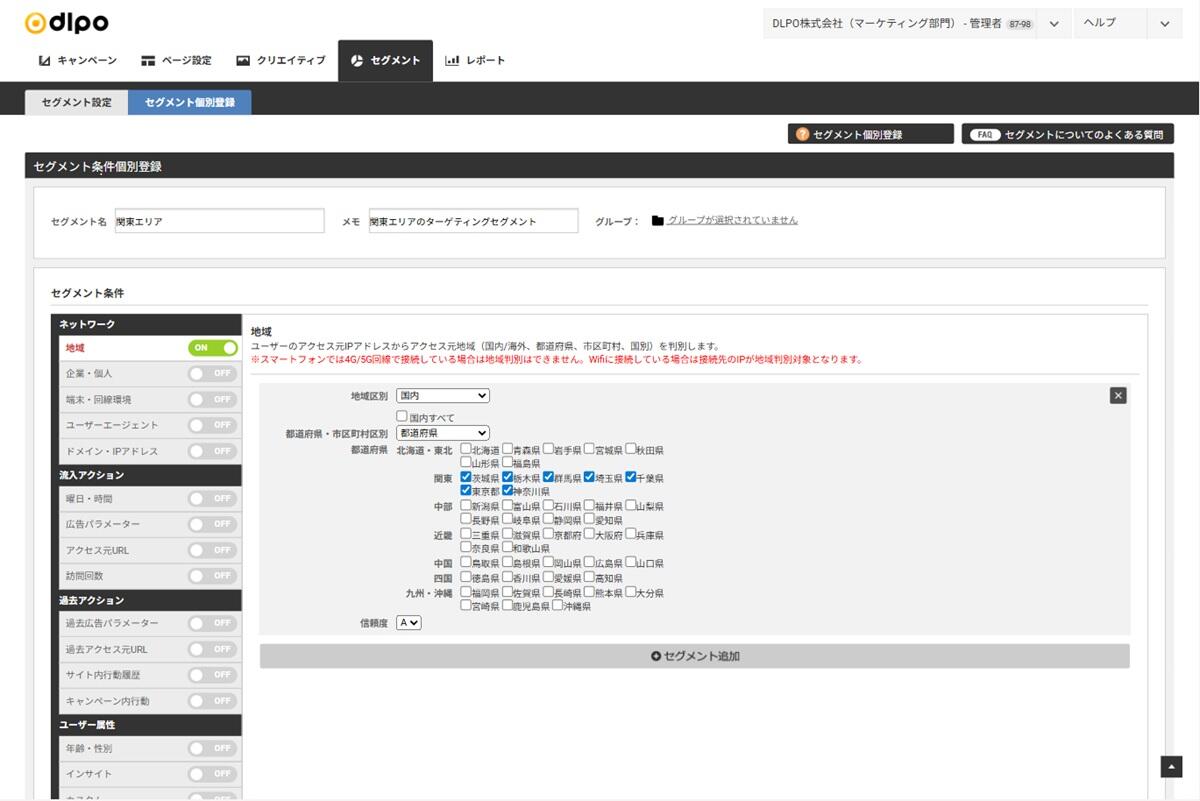Click the scroll-to-top arrow icon
This screenshot has width=1200, height=801.
(x=1171, y=766)
